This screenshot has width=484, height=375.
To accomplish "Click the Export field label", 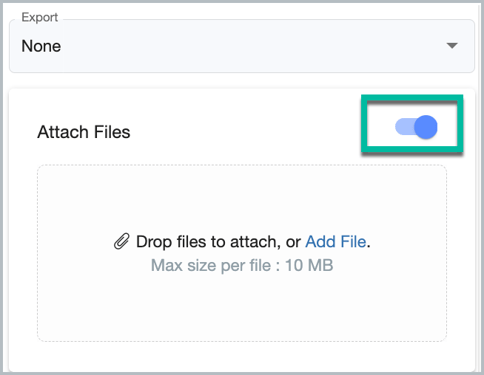I will 40,17.
